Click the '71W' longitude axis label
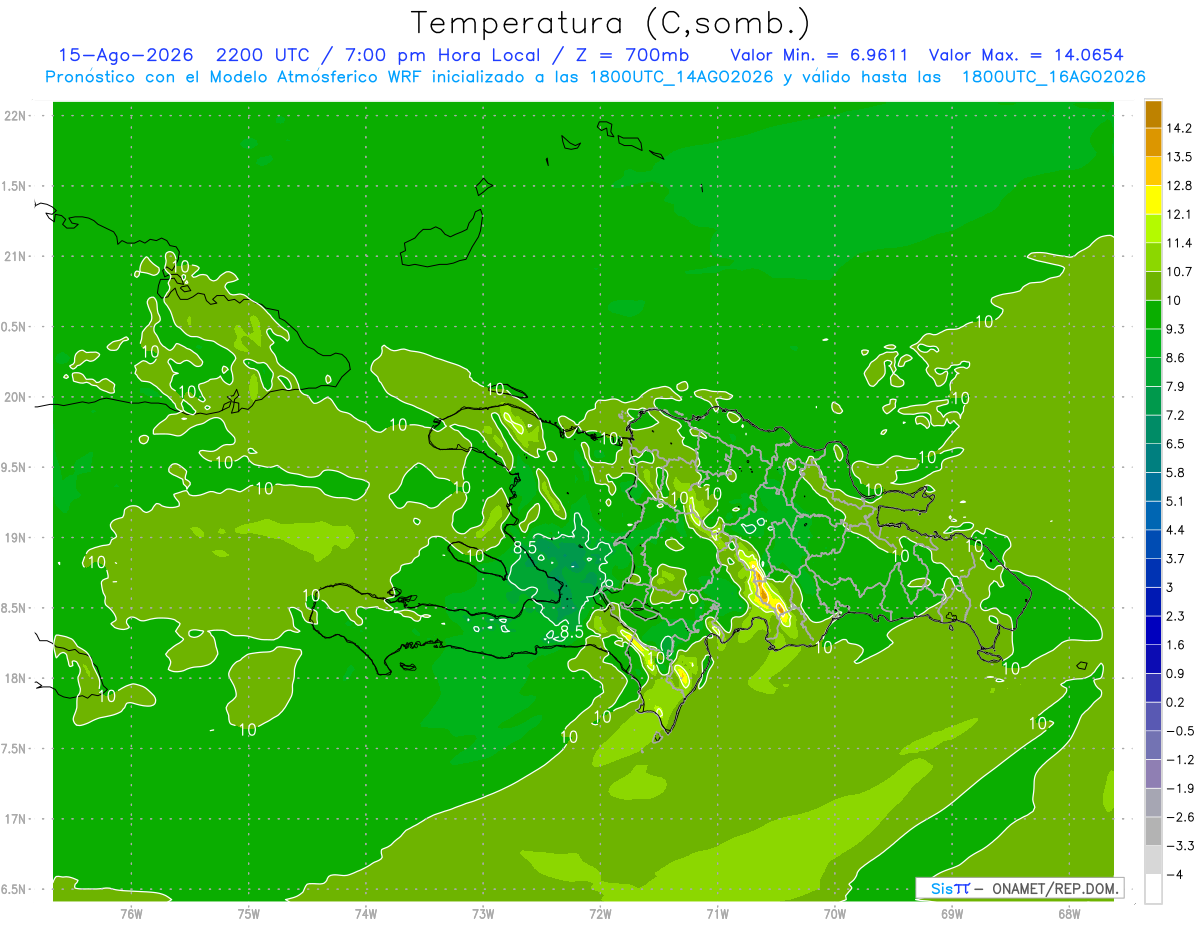Screen dimensions: 1200x927 (x=717, y=913)
